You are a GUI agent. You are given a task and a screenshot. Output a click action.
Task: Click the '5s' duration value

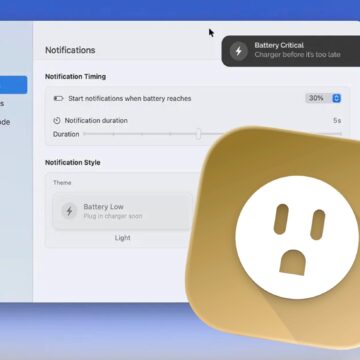(337, 121)
